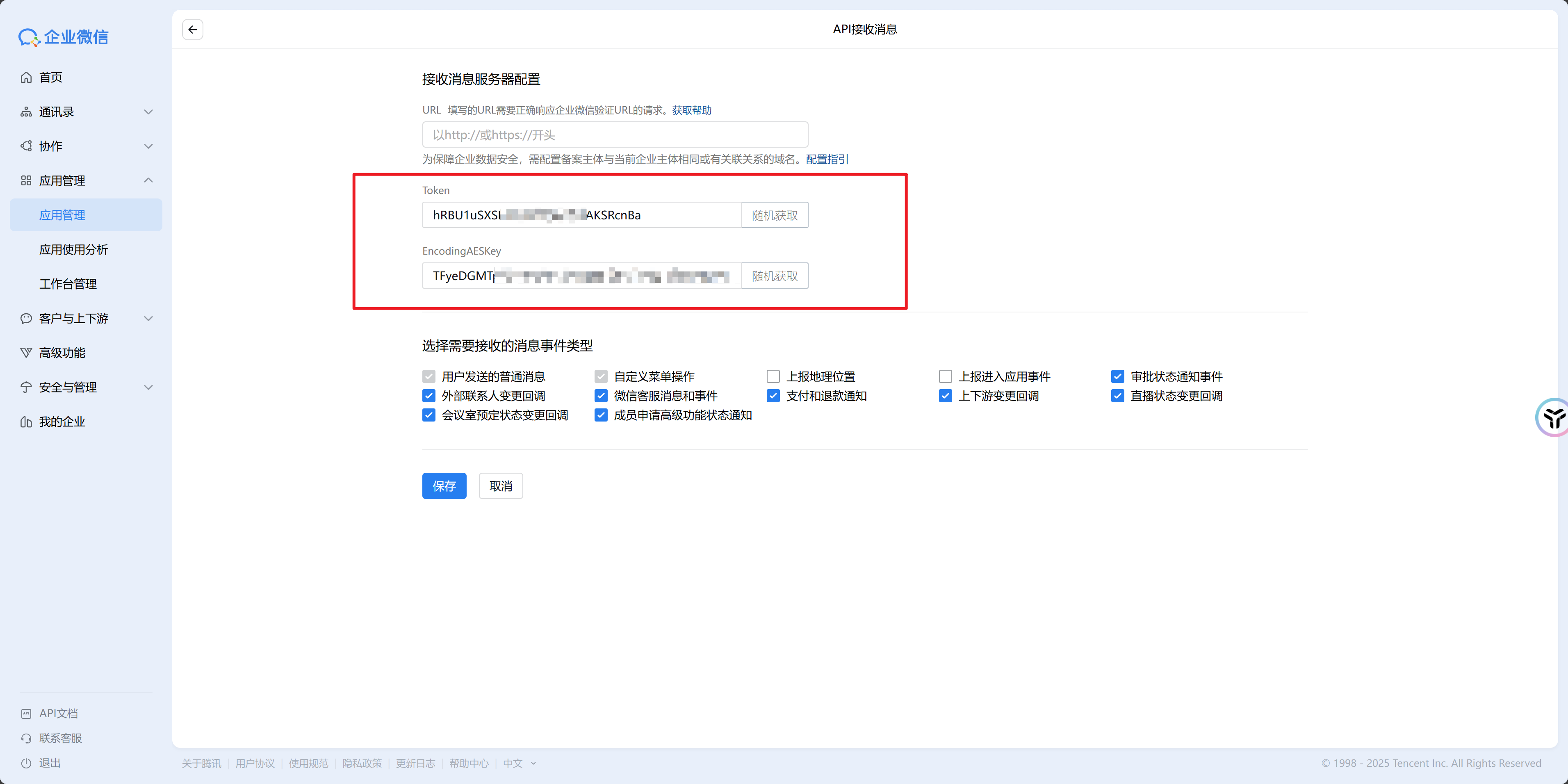Click the blue 保存 button

pos(444,486)
